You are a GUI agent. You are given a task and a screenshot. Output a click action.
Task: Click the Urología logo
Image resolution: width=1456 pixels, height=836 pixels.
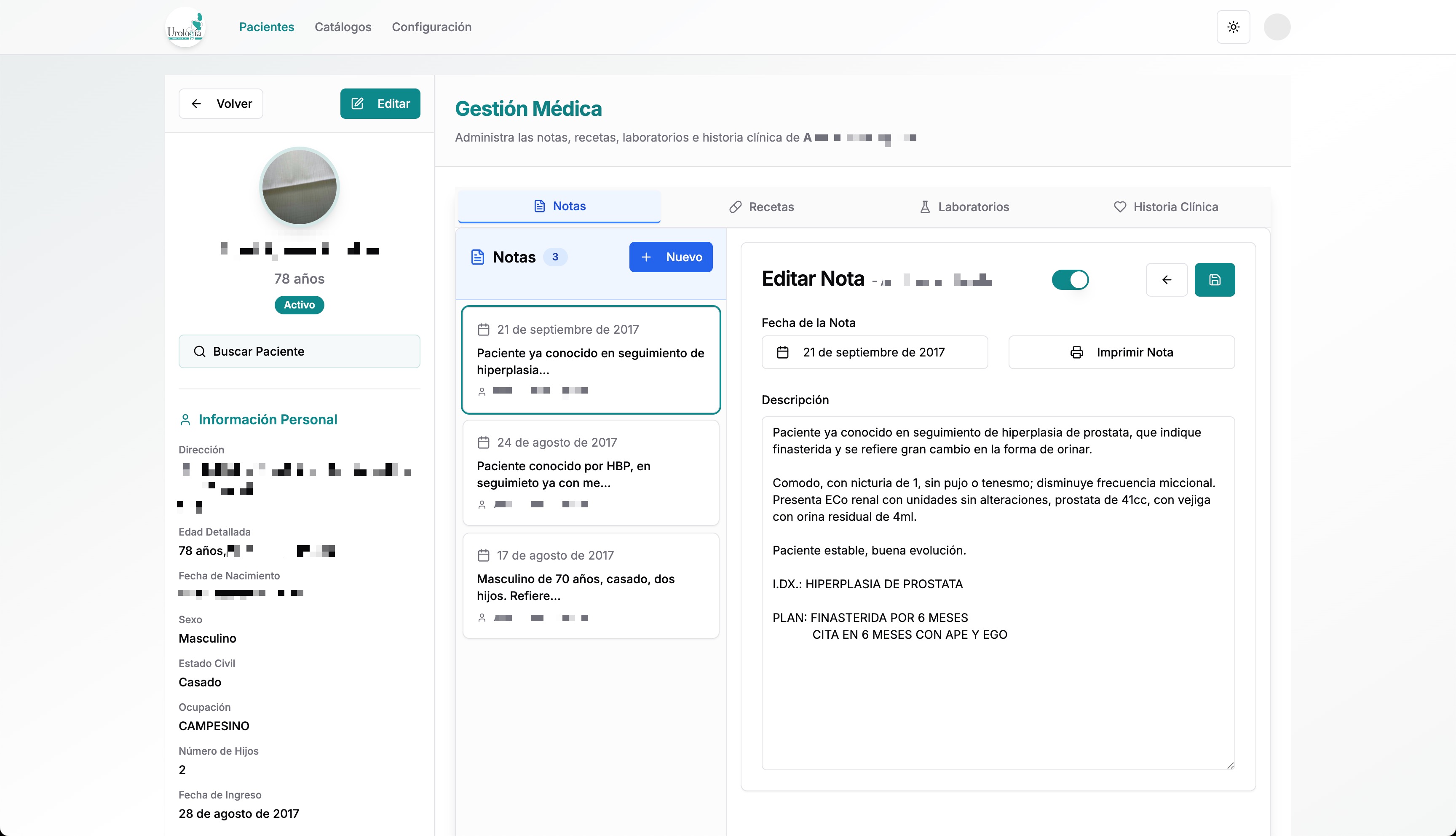(x=185, y=27)
